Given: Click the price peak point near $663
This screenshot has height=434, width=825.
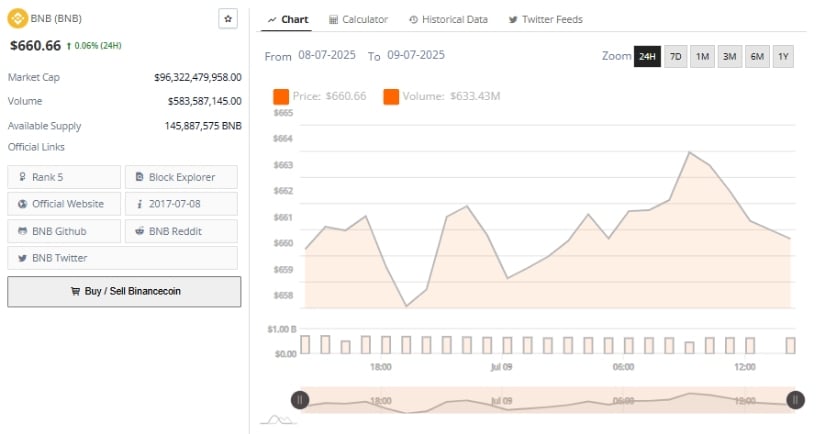Looking at the screenshot, I should pyautogui.click(x=689, y=152).
